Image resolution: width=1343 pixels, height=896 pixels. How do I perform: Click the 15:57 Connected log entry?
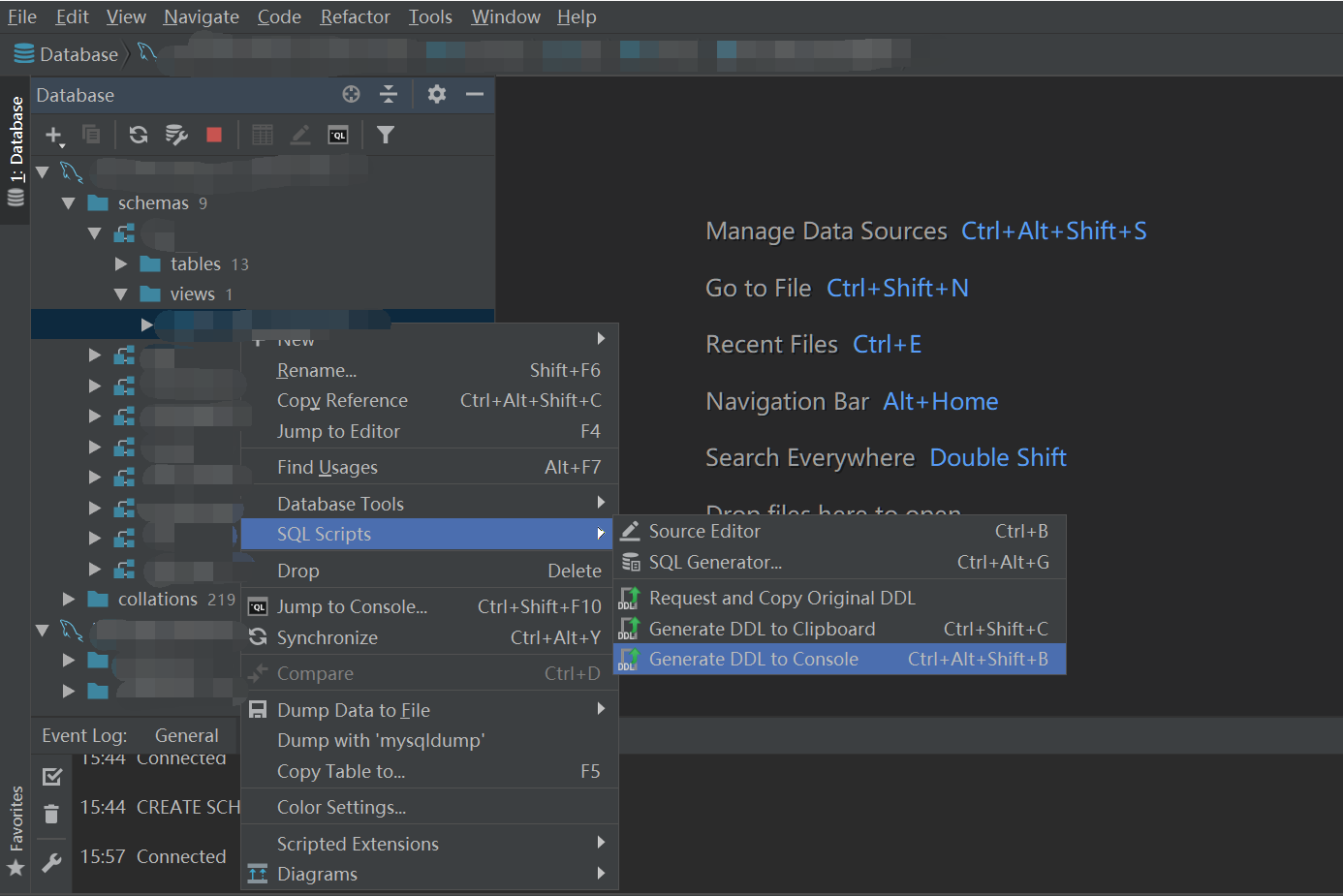tap(153, 856)
